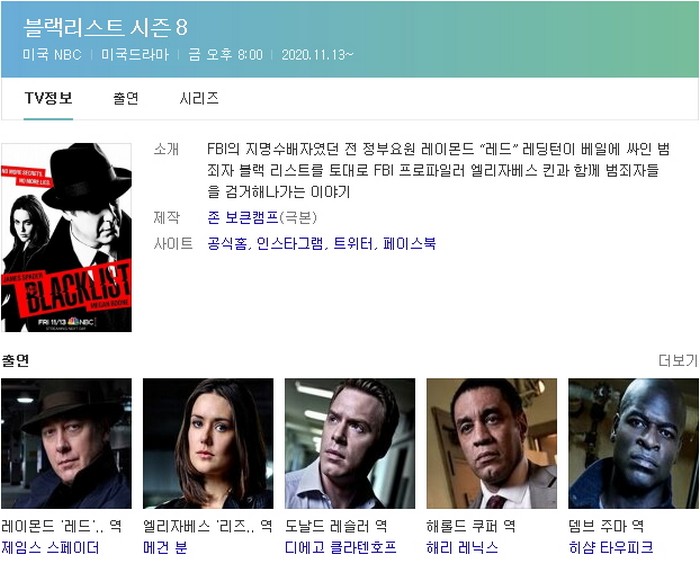Visit the 공식홈 official site link
This screenshot has width=700, height=564.
coord(227,243)
